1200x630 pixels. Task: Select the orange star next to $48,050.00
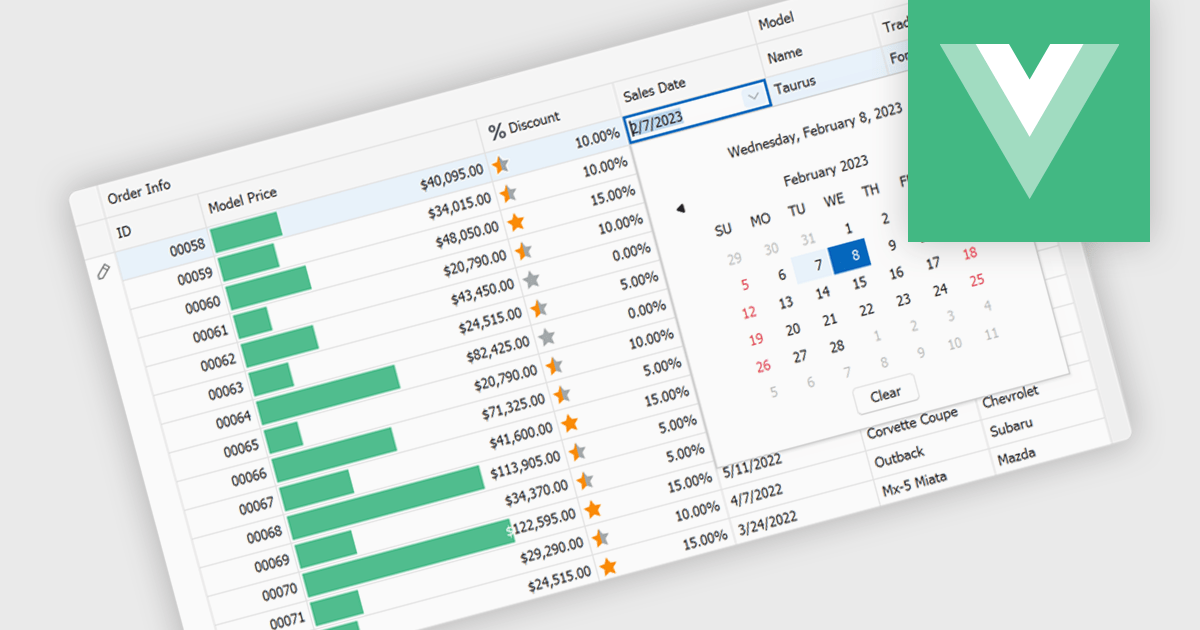(515, 222)
